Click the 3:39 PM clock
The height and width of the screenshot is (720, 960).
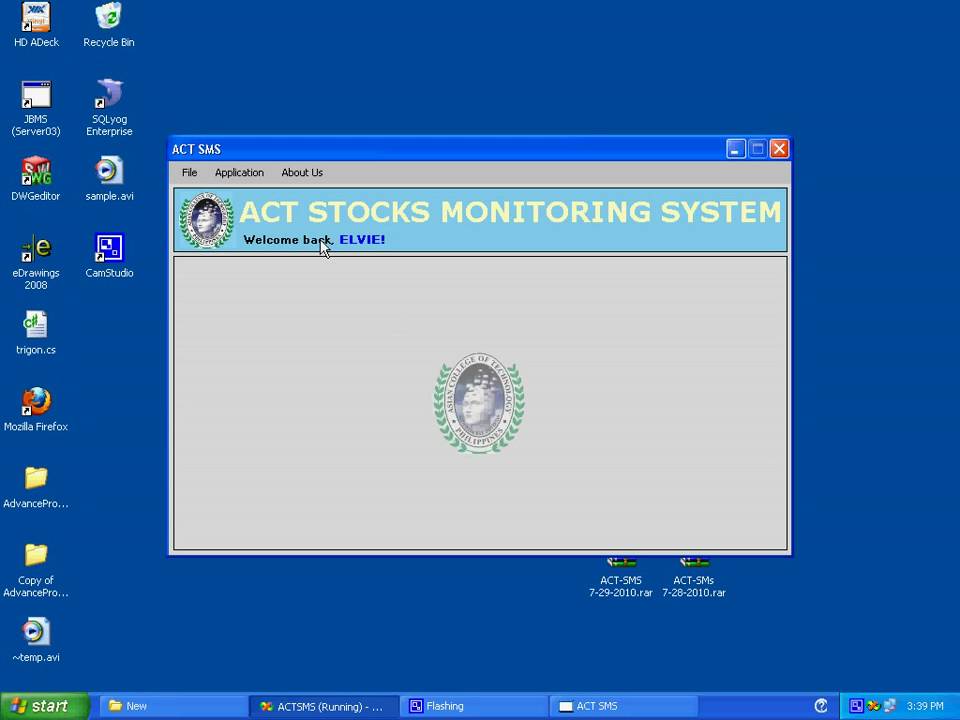[x=925, y=706]
